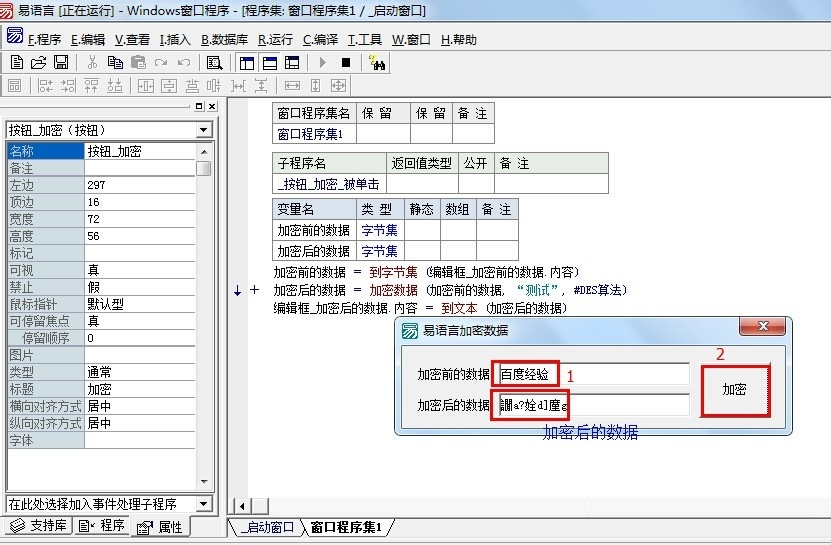This screenshot has height=545, width=831.
Task: Open the B.数据库 menu
Action: coord(225,40)
